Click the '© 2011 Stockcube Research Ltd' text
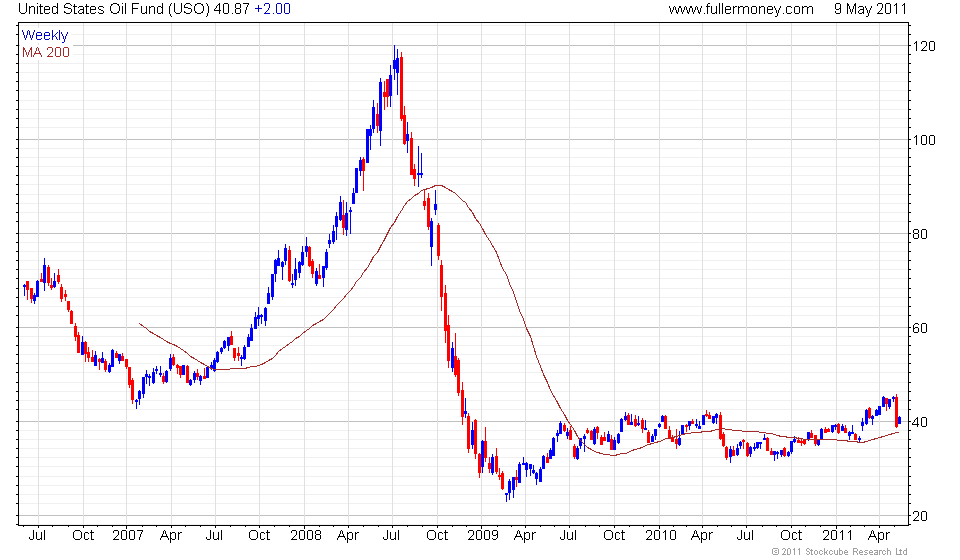 839,552
